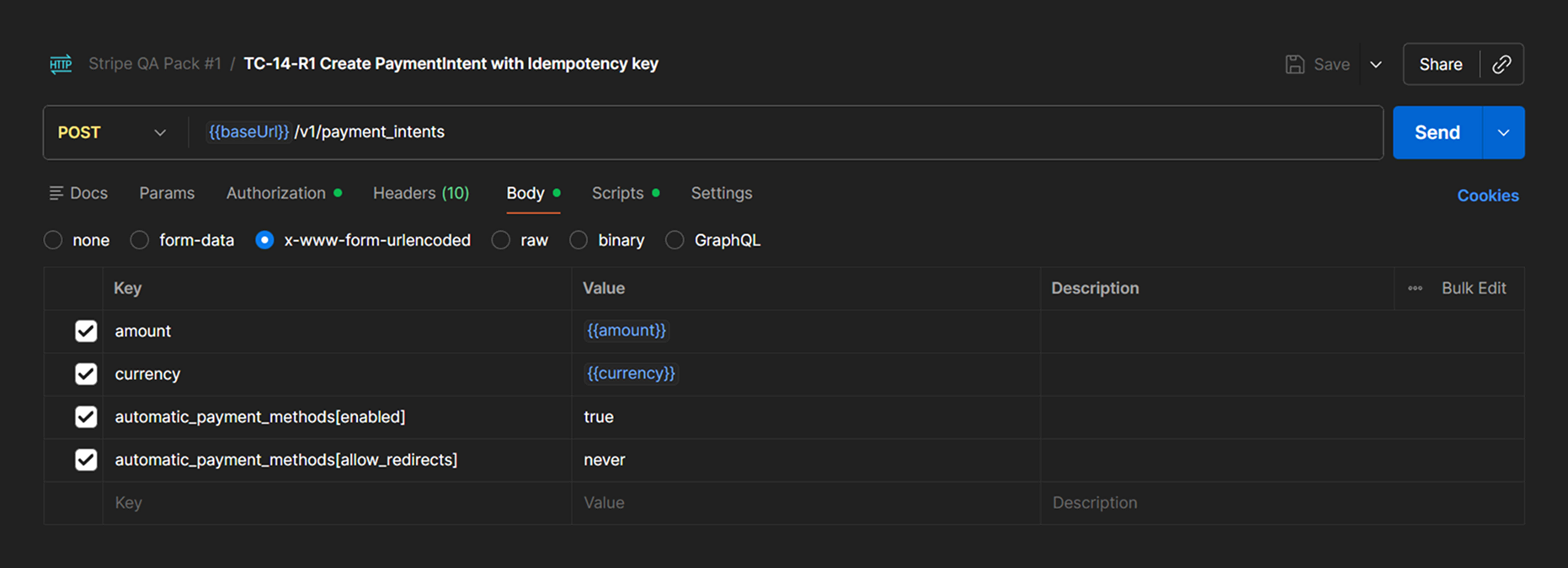The height and width of the screenshot is (568, 1568).
Task: Uncheck the currency parameter checkbox
Action: (86, 374)
